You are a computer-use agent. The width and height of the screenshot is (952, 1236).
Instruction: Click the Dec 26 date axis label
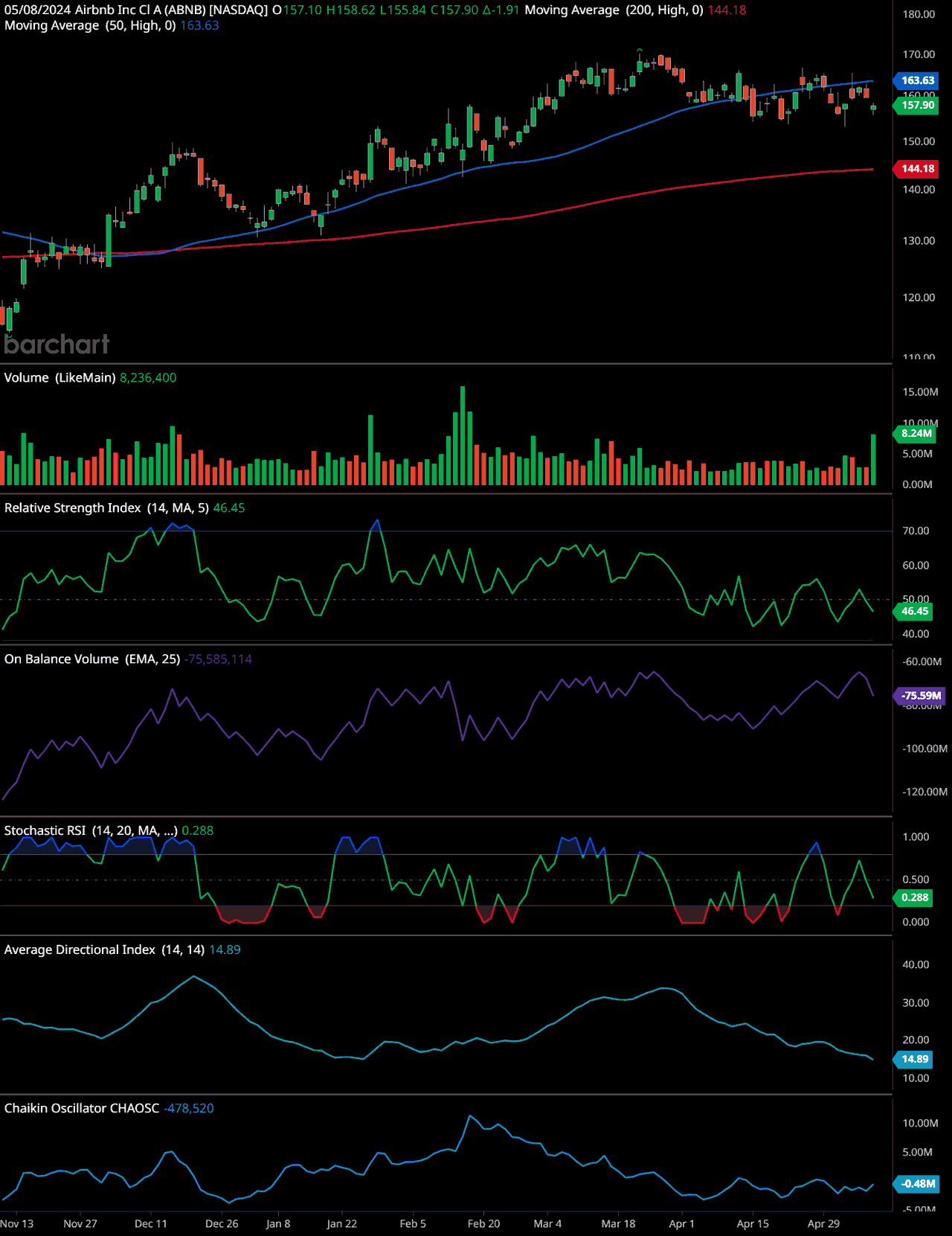point(222,1223)
